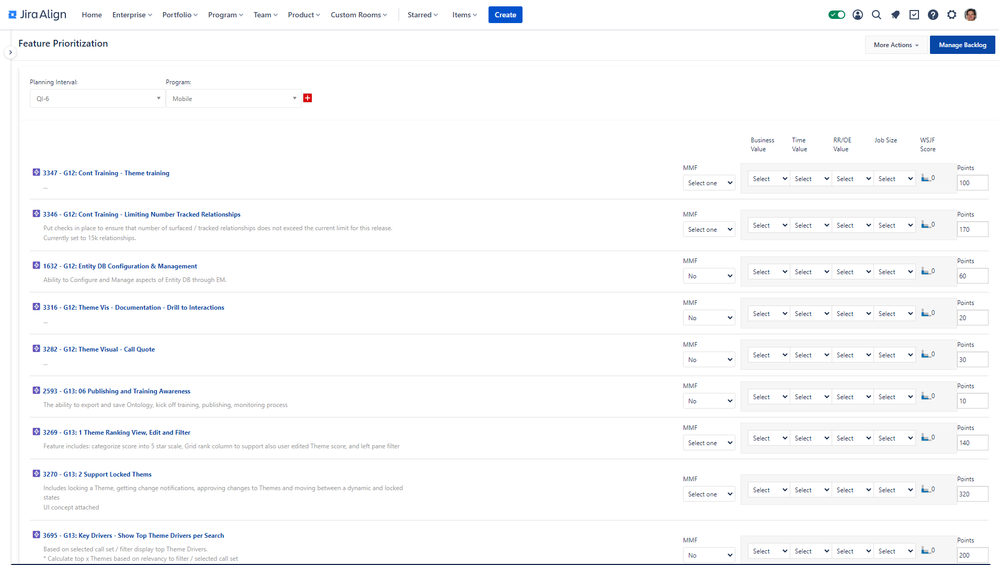Click the rocket announcements icon

(895, 15)
